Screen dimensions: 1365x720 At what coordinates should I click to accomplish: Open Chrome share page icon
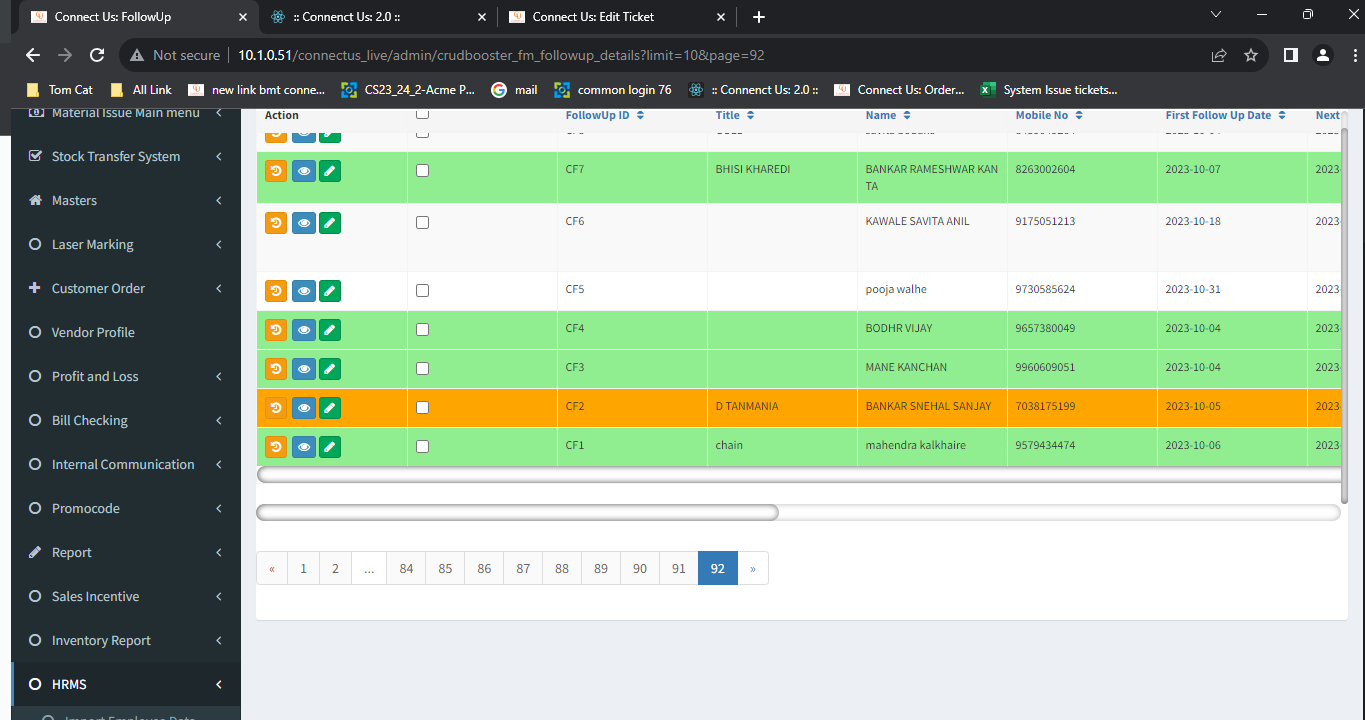point(1219,55)
